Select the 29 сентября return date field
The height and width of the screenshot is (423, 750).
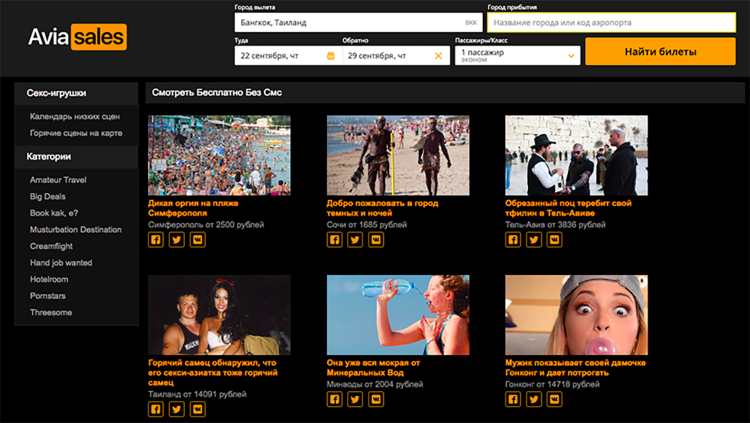(x=396, y=56)
